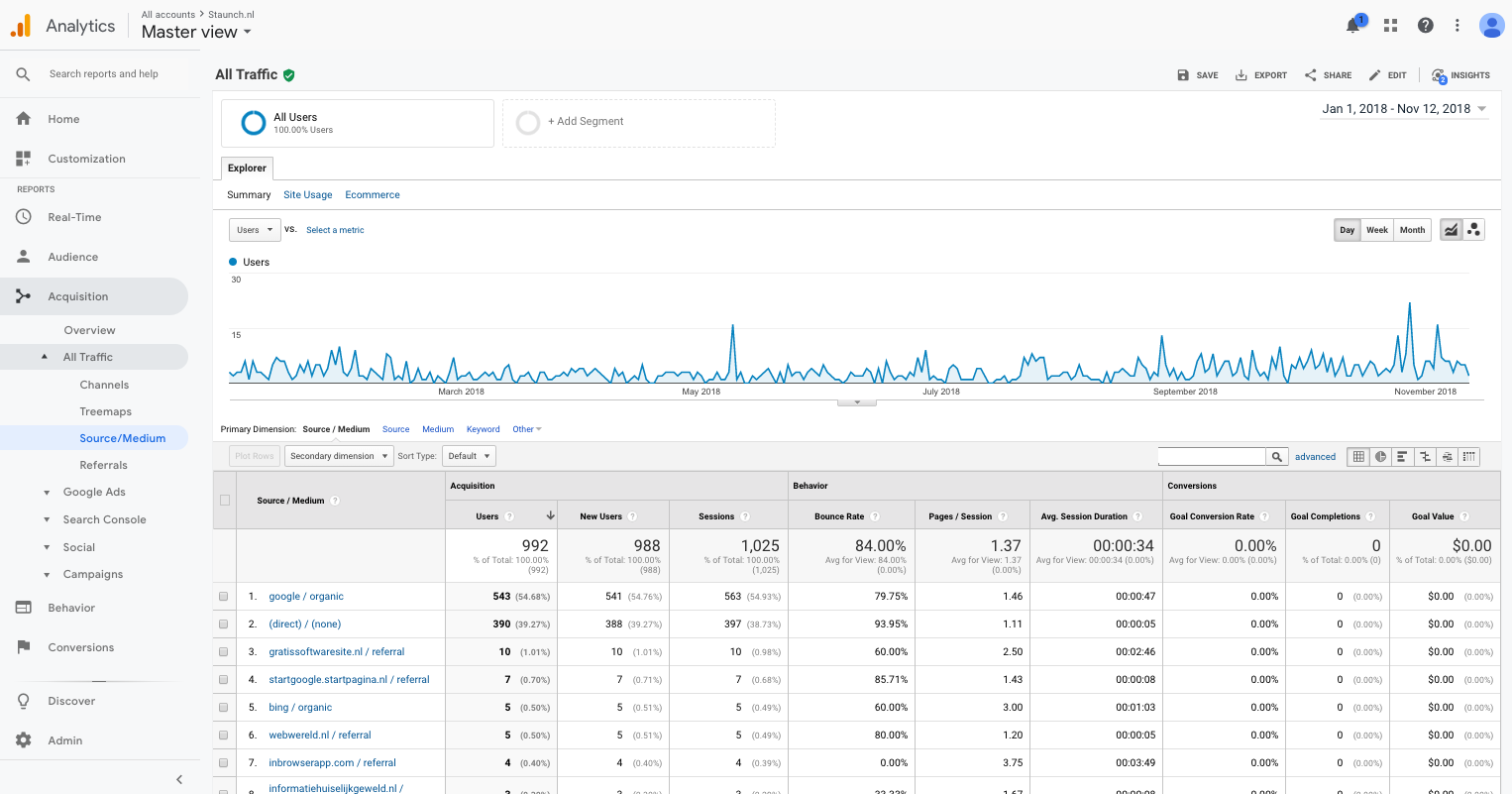Viewport: 1512px width, 794px height.
Task: Open the Site Usage tab
Action: click(307, 195)
